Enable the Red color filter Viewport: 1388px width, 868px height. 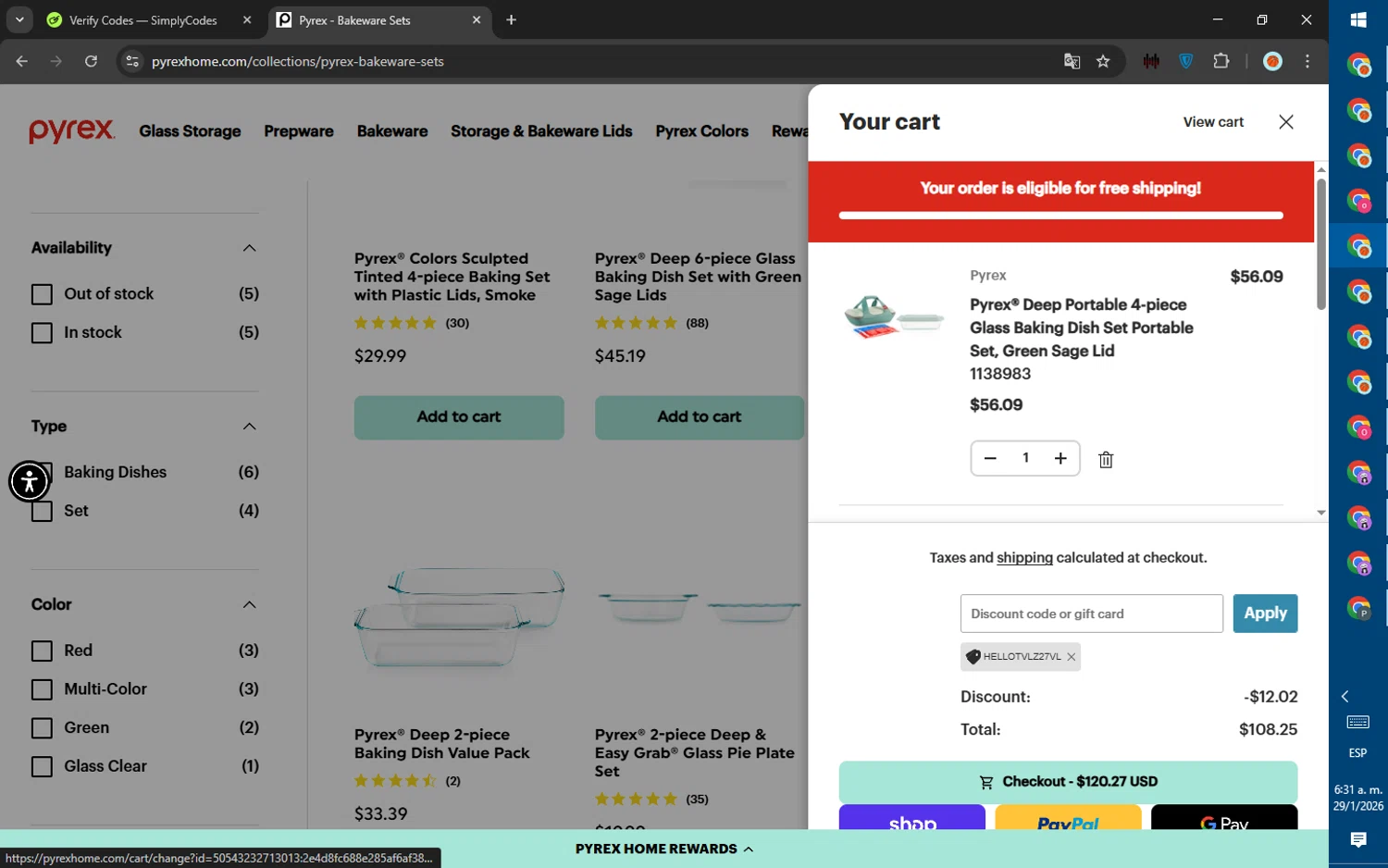coord(42,651)
